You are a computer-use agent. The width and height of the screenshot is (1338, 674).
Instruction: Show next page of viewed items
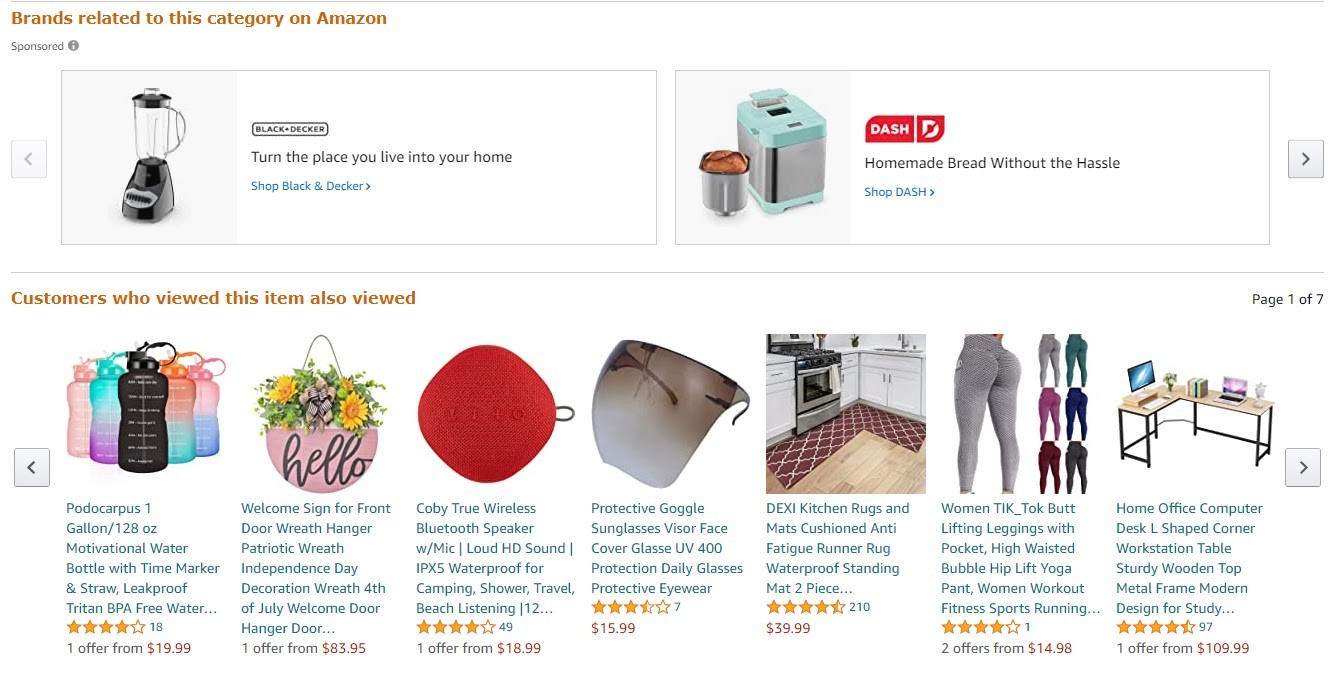1302,467
